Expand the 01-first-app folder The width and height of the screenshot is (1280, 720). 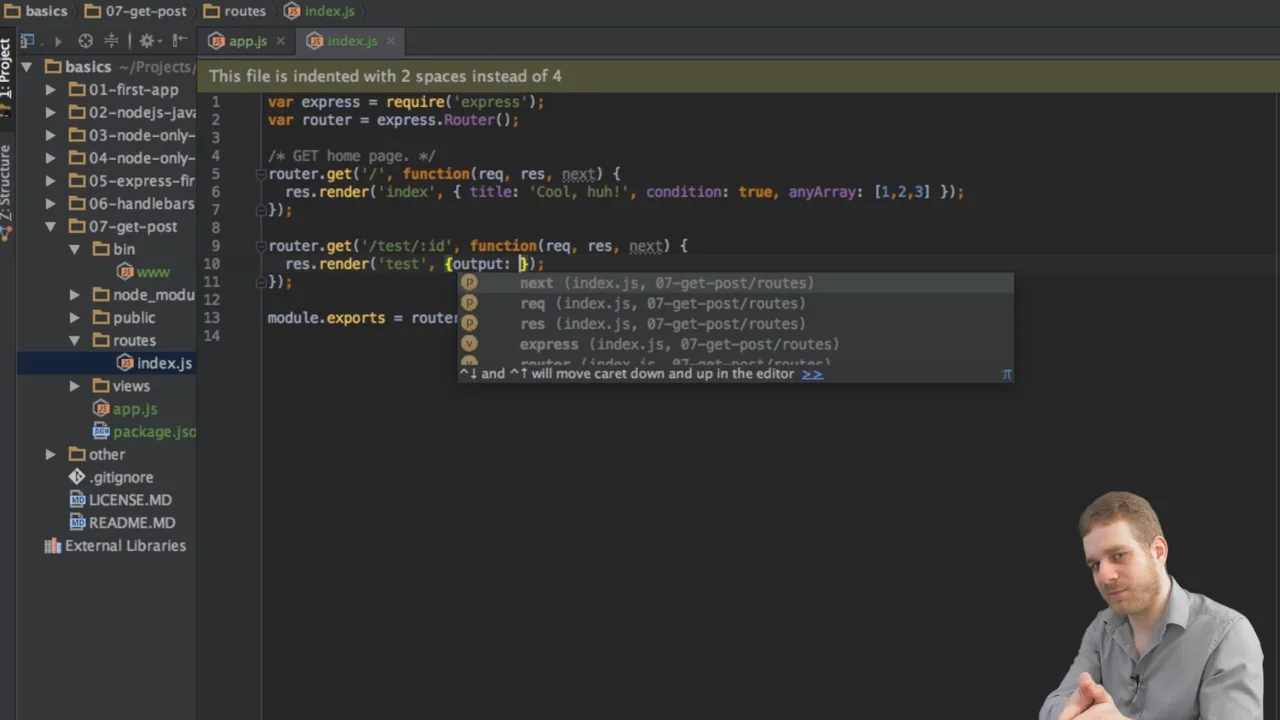click(x=51, y=90)
